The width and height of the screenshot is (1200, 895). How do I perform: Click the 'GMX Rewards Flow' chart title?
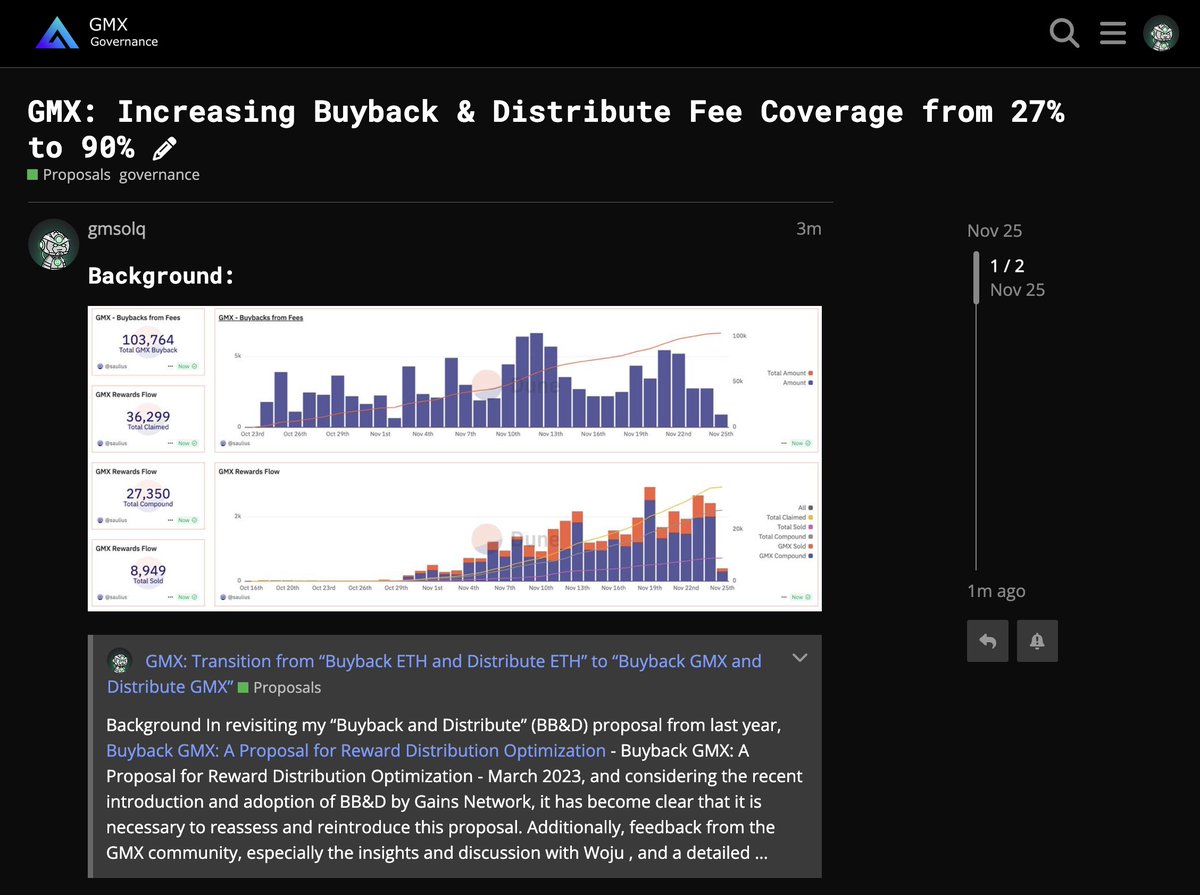(x=247, y=471)
